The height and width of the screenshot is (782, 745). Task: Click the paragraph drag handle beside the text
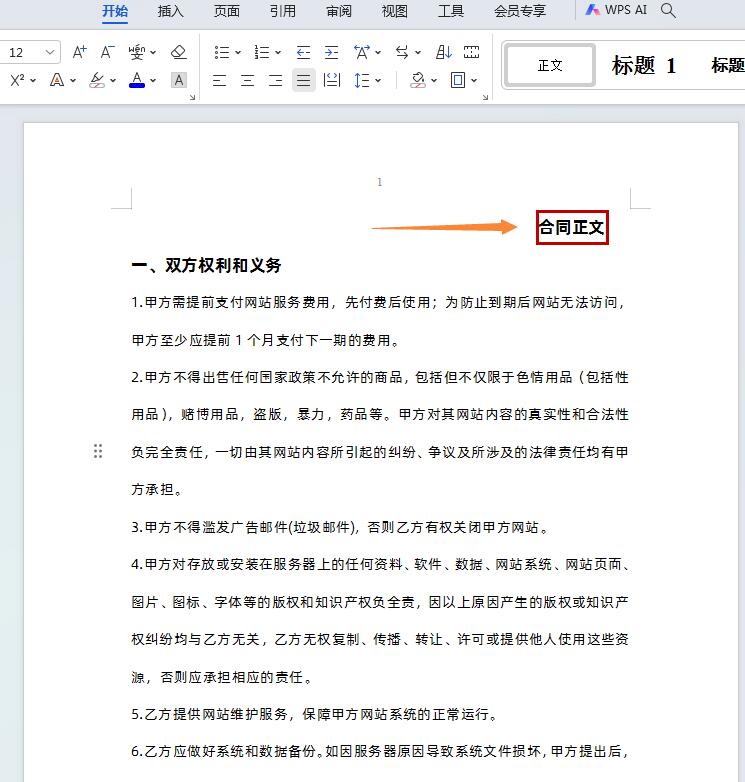pos(98,451)
